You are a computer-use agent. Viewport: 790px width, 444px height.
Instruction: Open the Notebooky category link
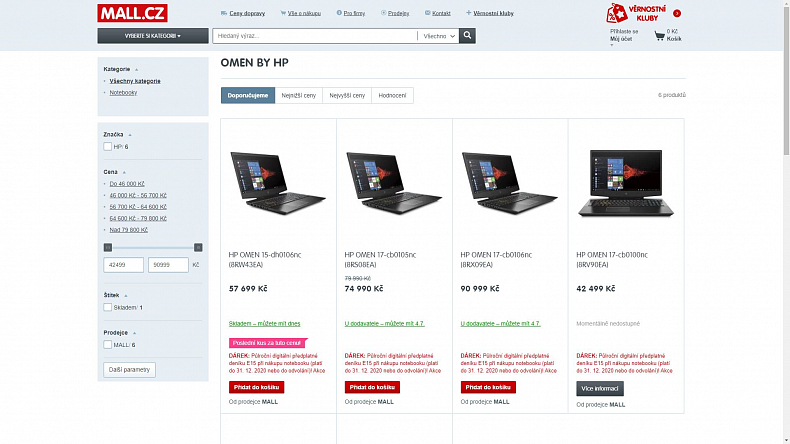pos(123,93)
